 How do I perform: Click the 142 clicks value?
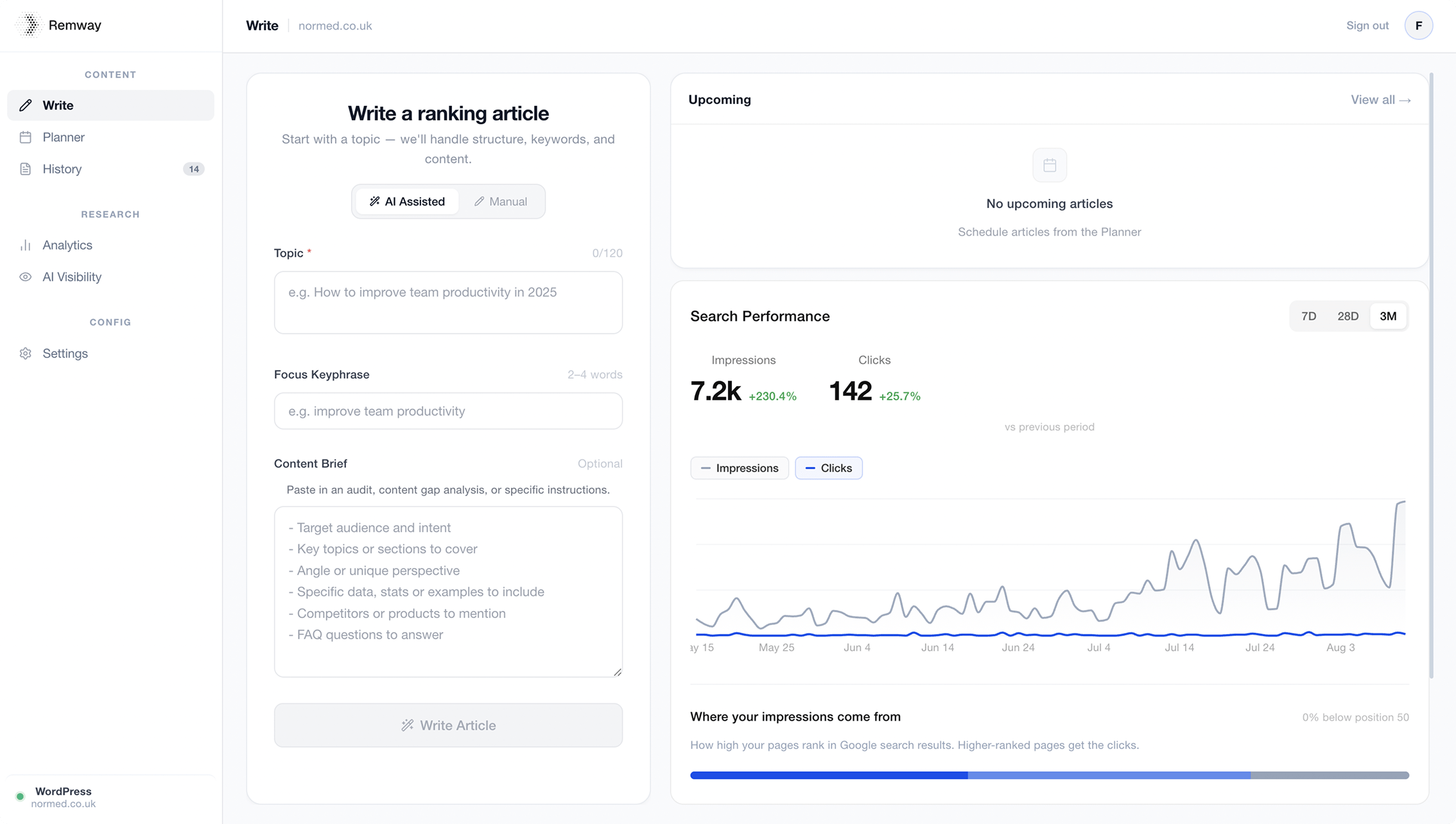pos(851,391)
